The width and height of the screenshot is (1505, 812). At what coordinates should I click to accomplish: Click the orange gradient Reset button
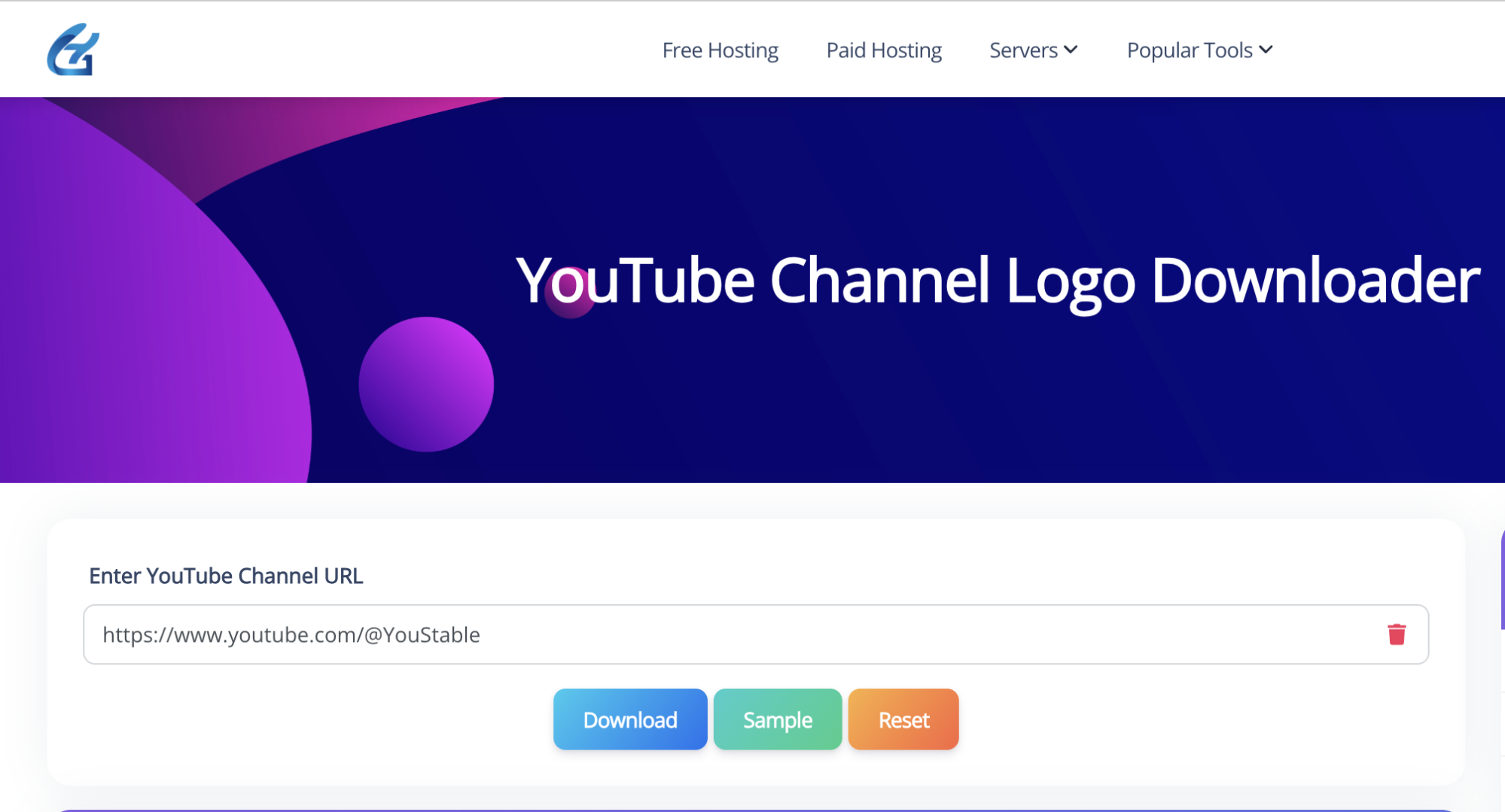903,719
